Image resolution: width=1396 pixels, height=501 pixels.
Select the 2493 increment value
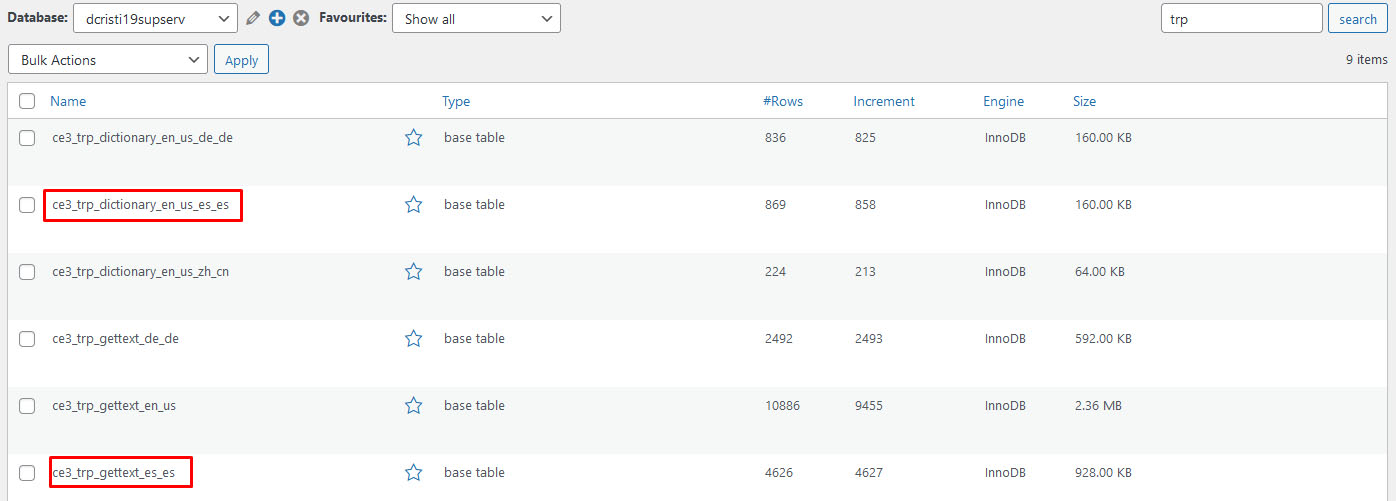[x=869, y=339]
